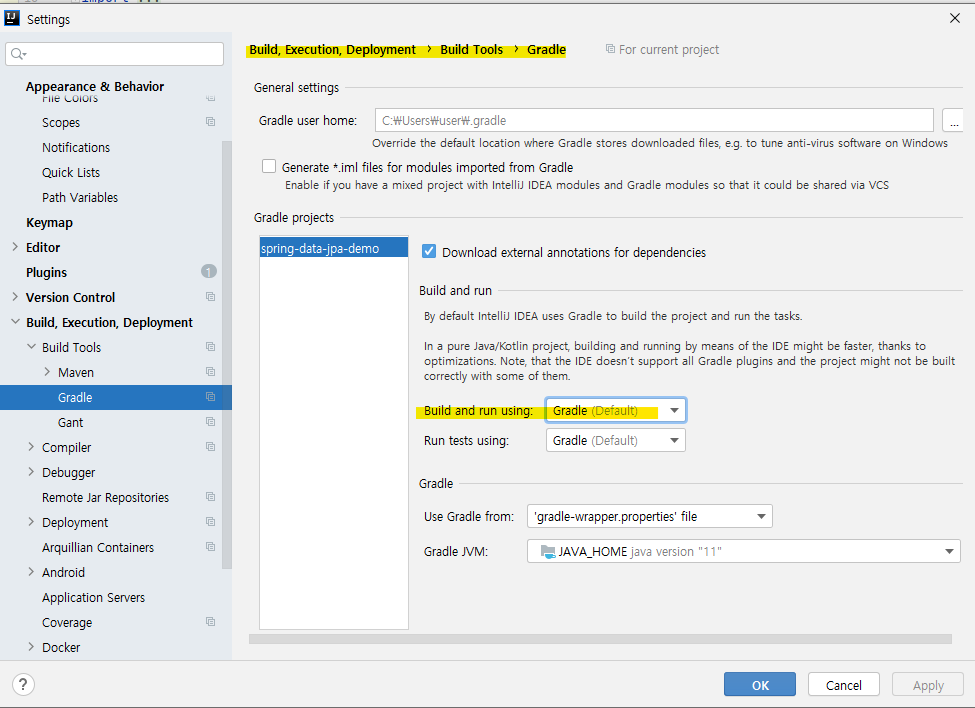Open the Gradle JVM dropdown

[744, 551]
